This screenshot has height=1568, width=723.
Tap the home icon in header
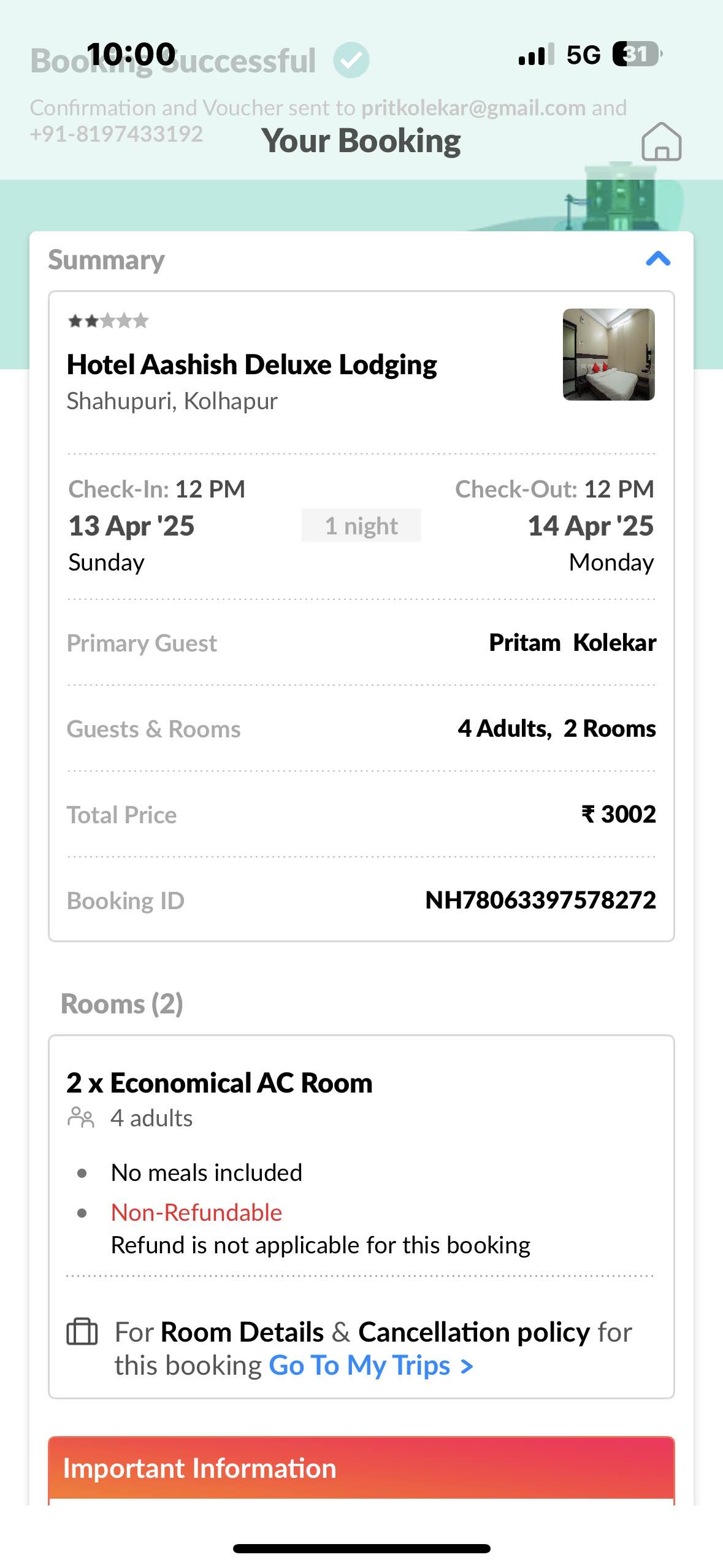661,142
